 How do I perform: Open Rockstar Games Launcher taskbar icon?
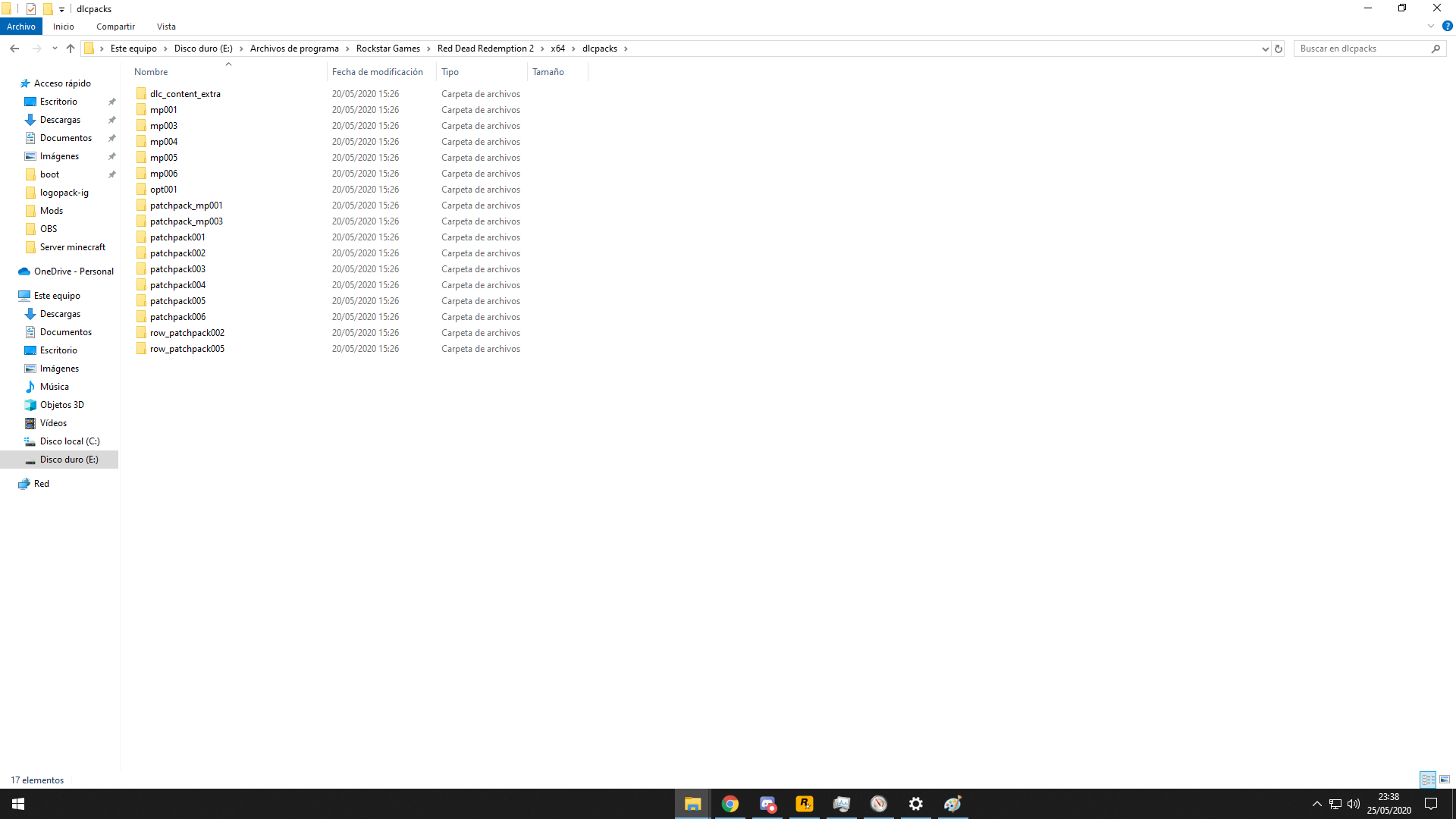click(x=805, y=804)
